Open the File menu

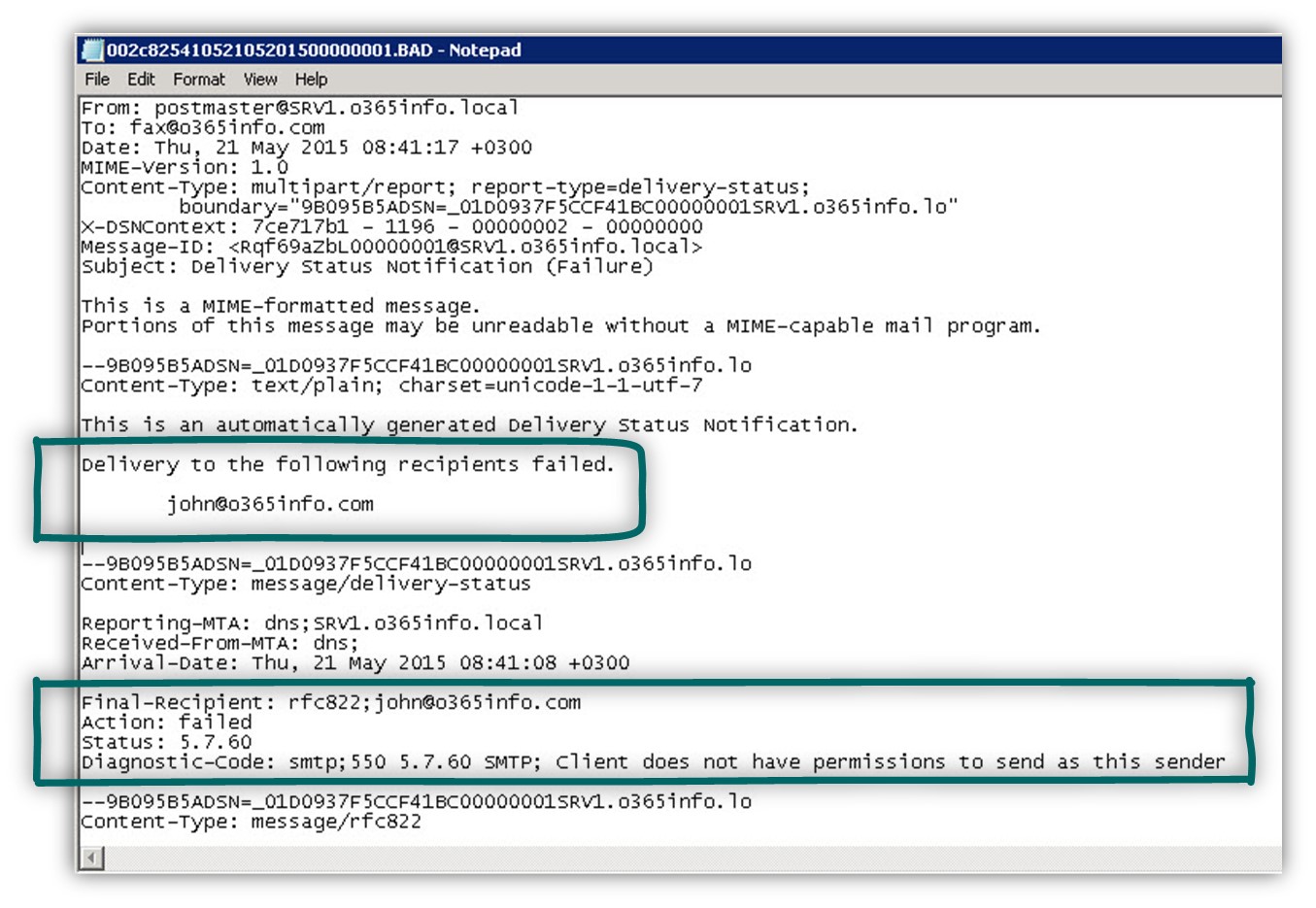97,80
